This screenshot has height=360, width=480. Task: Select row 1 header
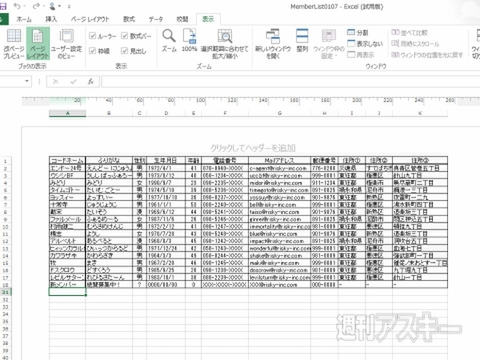pyautogui.click(x=5, y=161)
